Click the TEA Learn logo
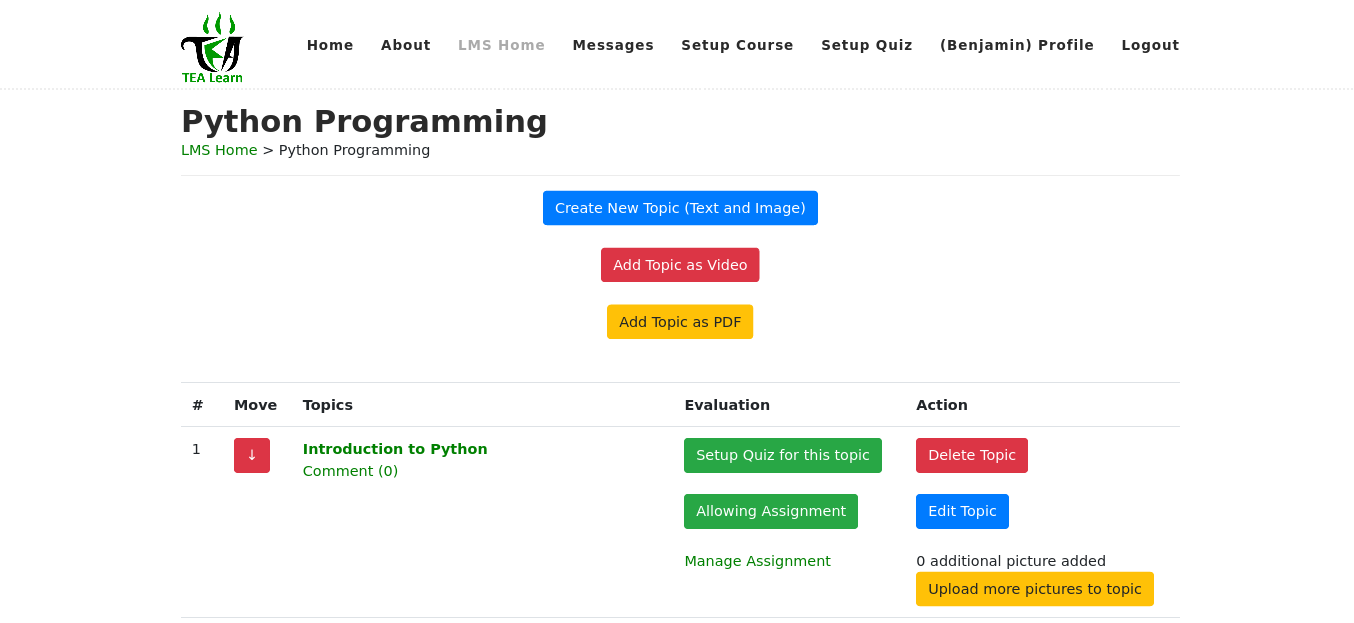 (212, 47)
